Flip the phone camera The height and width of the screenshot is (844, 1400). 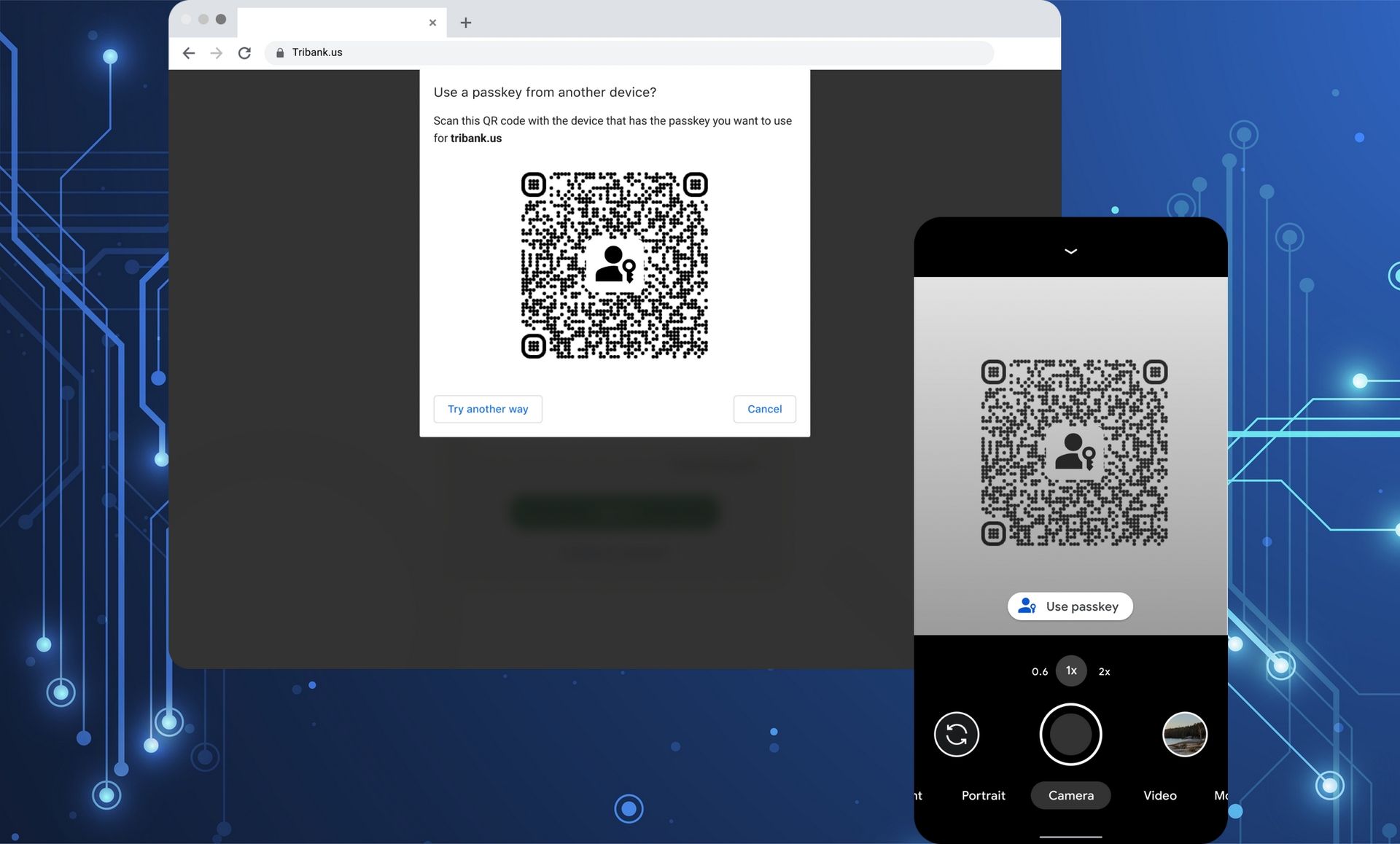956,734
